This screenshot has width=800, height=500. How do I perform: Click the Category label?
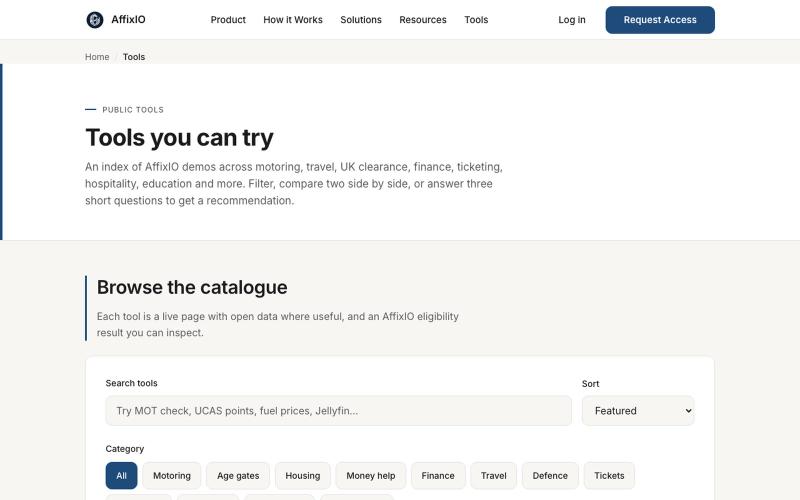point(124,449)
